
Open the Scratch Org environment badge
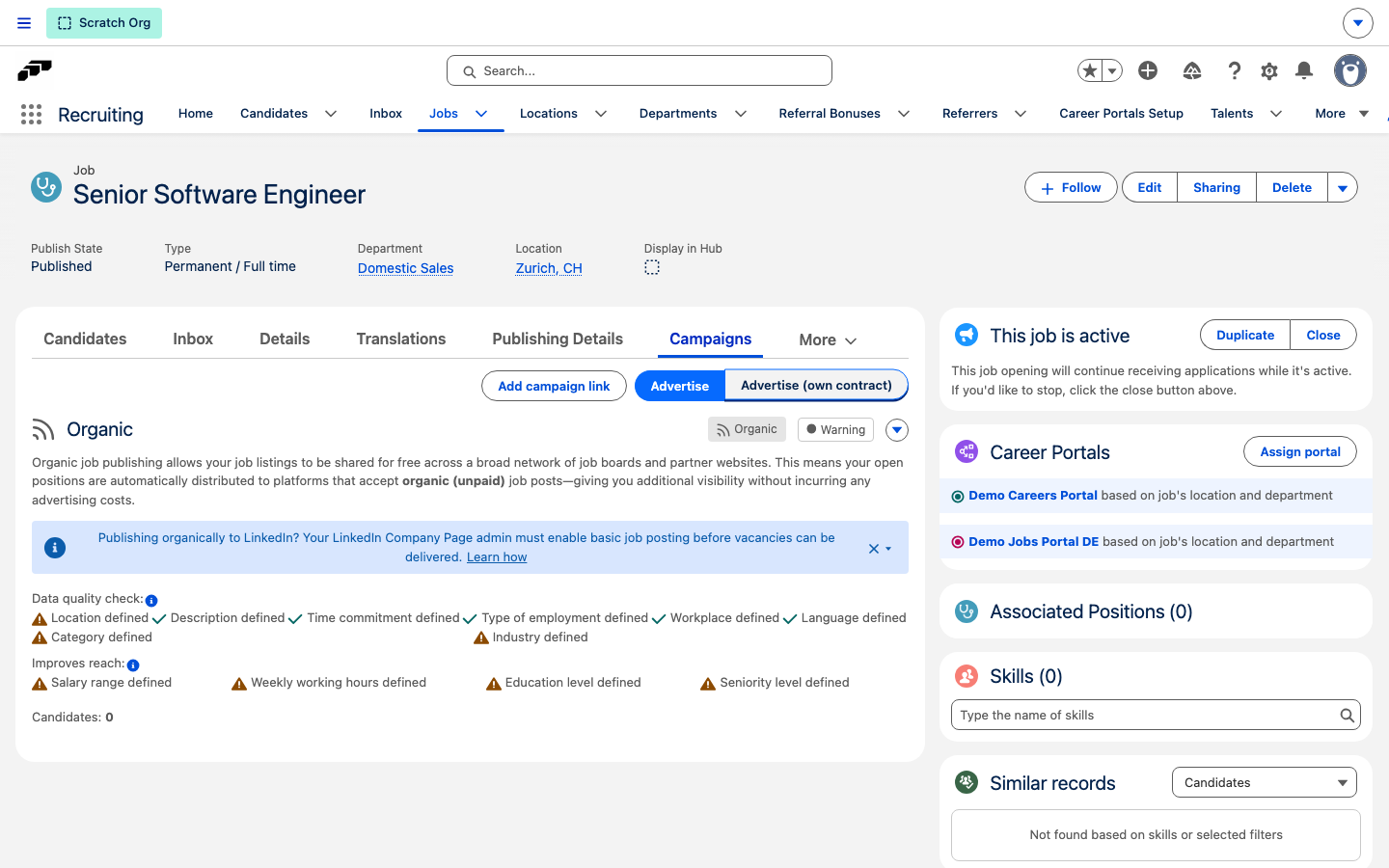(104, 23)
